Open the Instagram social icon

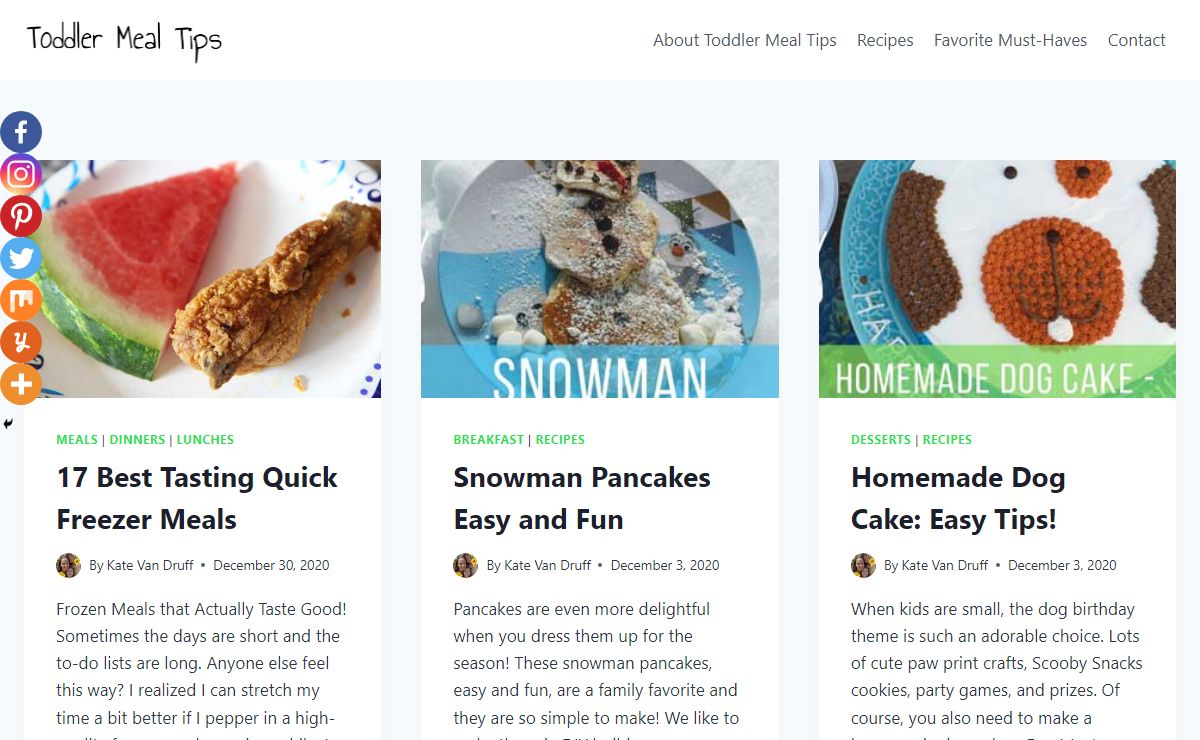[21, 174]
